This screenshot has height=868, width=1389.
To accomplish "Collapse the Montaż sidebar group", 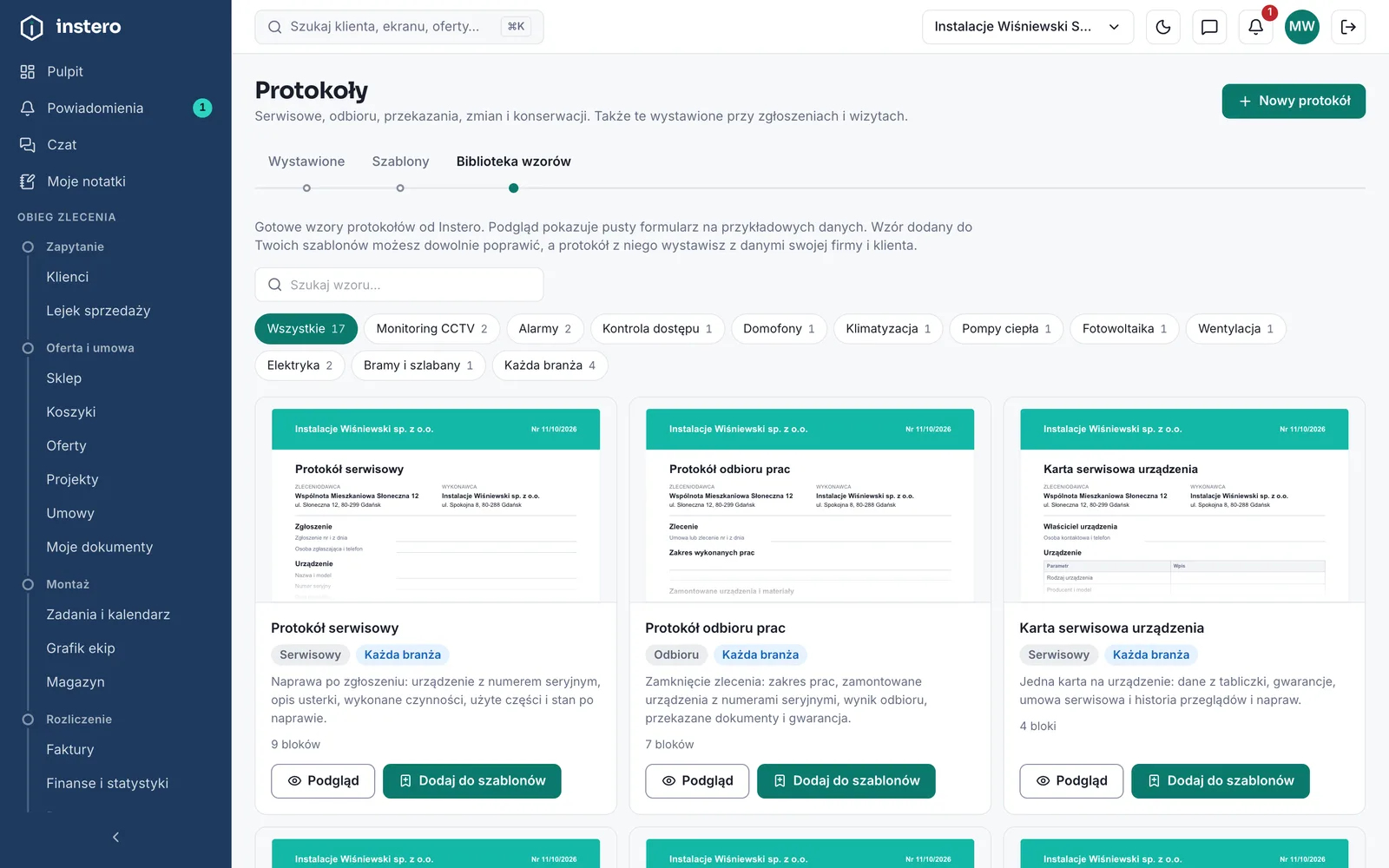I will tap(68, 584).
